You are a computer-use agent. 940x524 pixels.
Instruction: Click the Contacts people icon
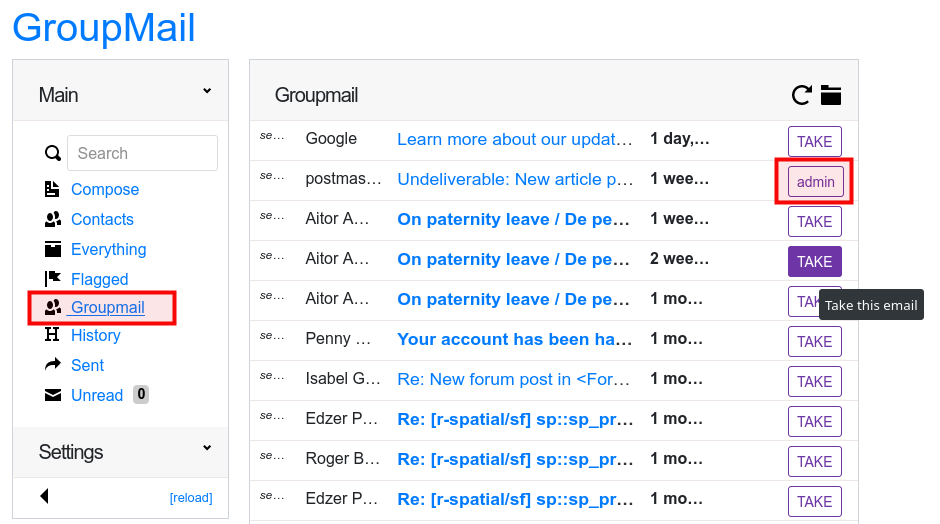click(53, 219)
